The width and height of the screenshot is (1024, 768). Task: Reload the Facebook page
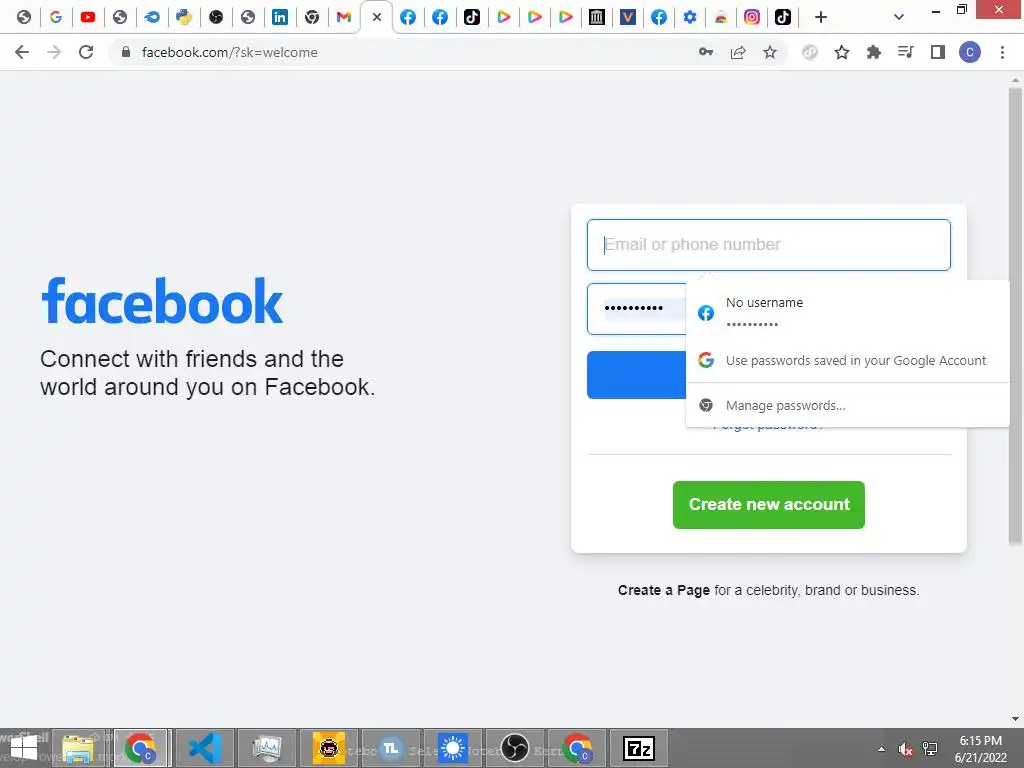click(86, 52)
